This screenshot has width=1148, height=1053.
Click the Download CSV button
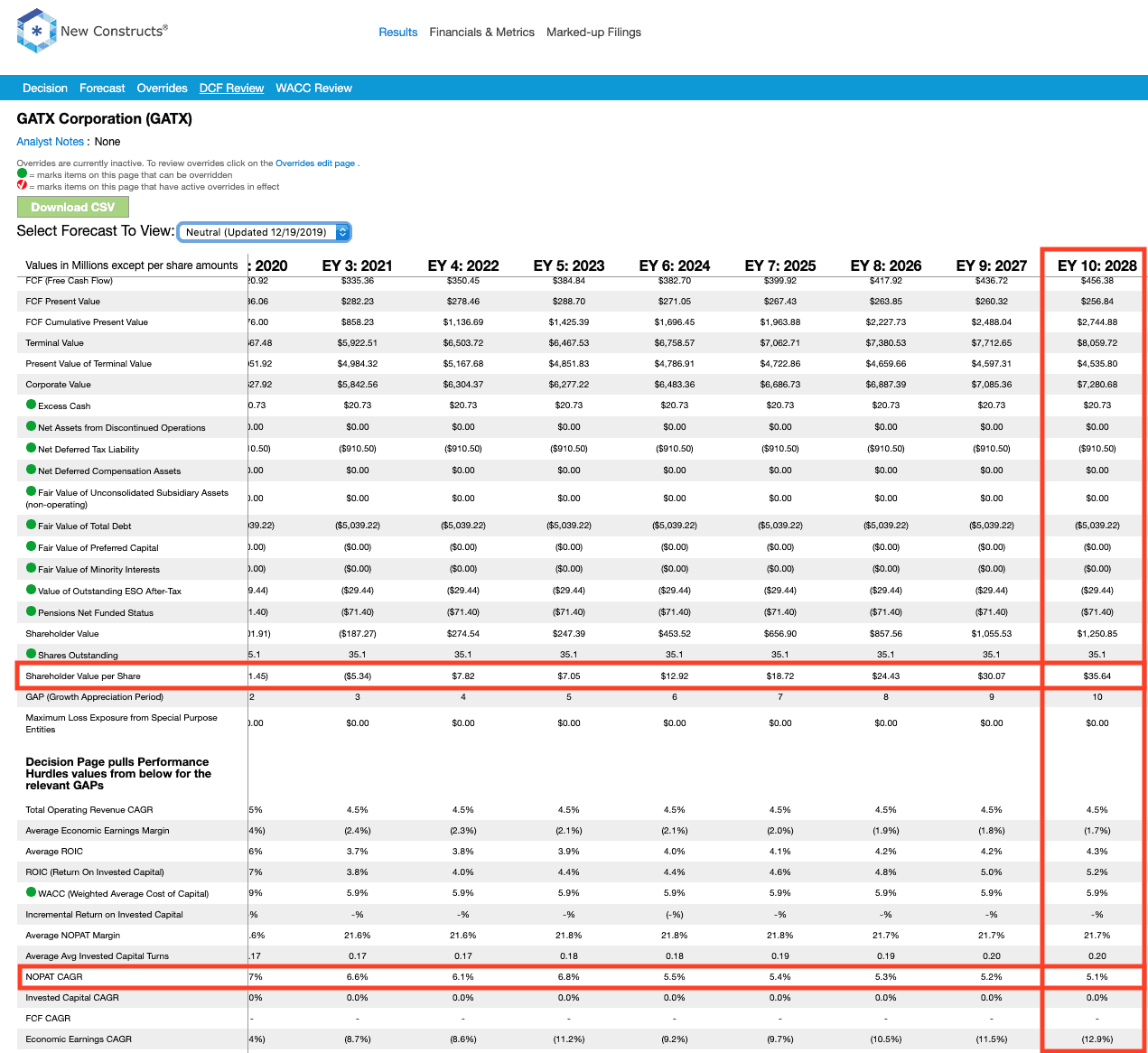73,207
